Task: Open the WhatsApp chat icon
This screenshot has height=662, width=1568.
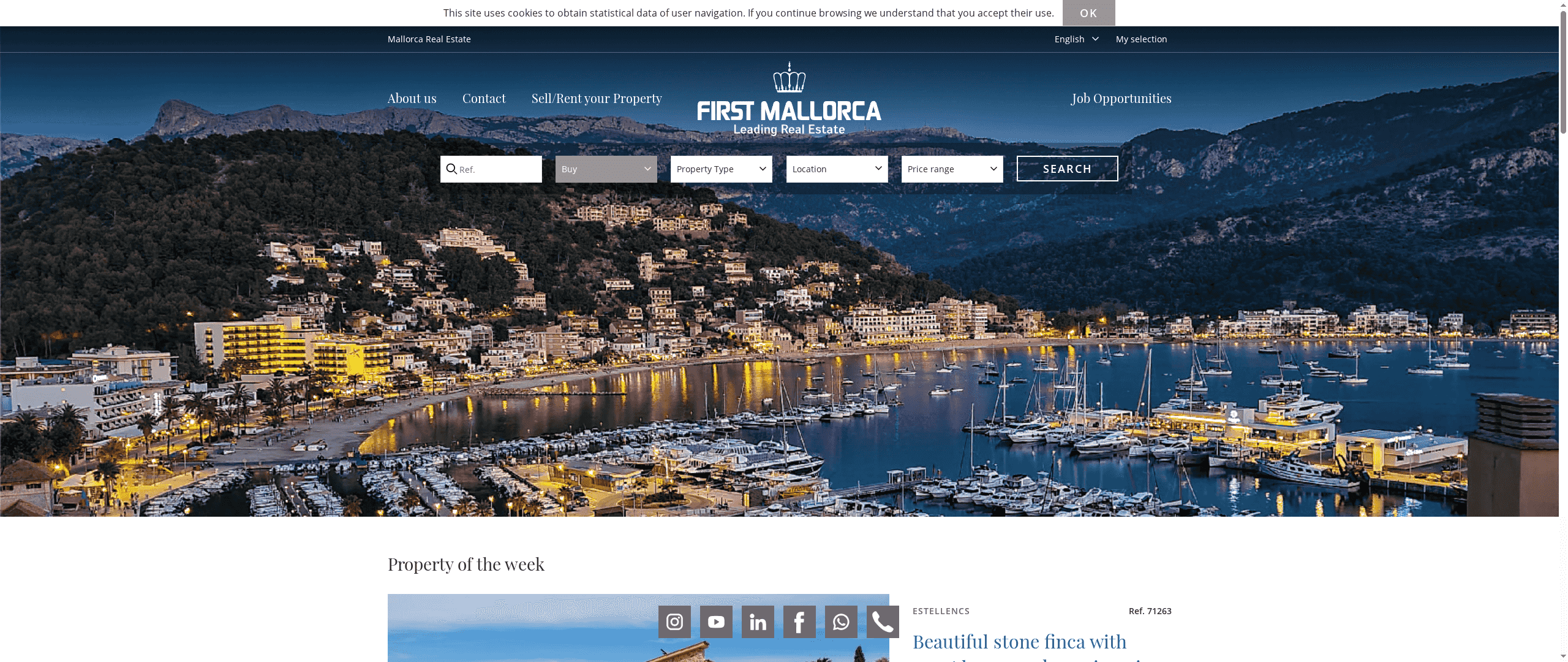Action: pos(841,622)
